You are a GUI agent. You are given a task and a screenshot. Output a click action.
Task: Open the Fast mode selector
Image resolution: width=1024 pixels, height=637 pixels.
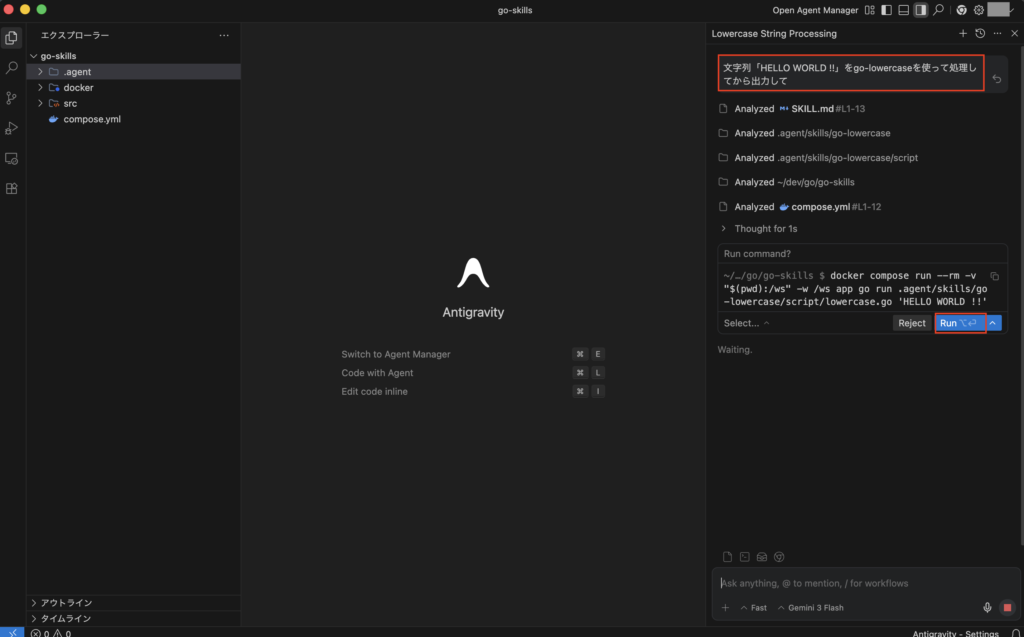[x=753, y=608]
